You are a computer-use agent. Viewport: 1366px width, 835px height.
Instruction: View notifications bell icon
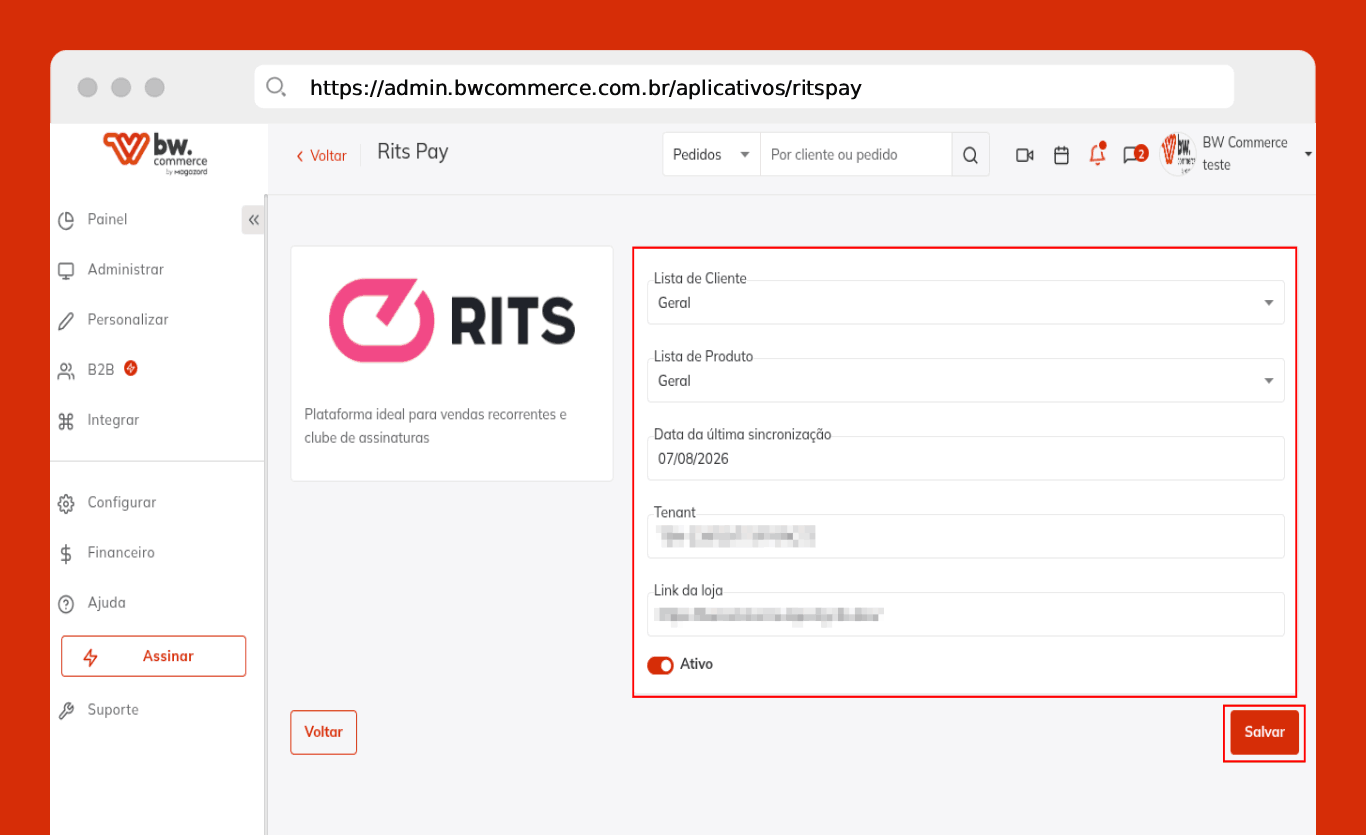tap(1098, 154)
